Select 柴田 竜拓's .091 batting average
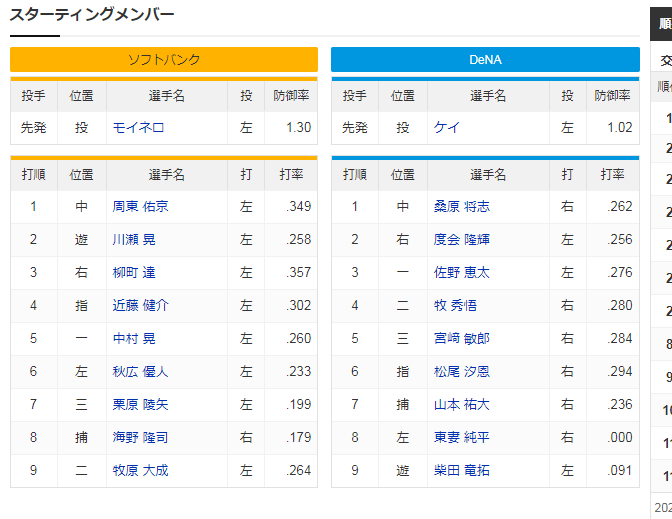 (x=620, y=471)
